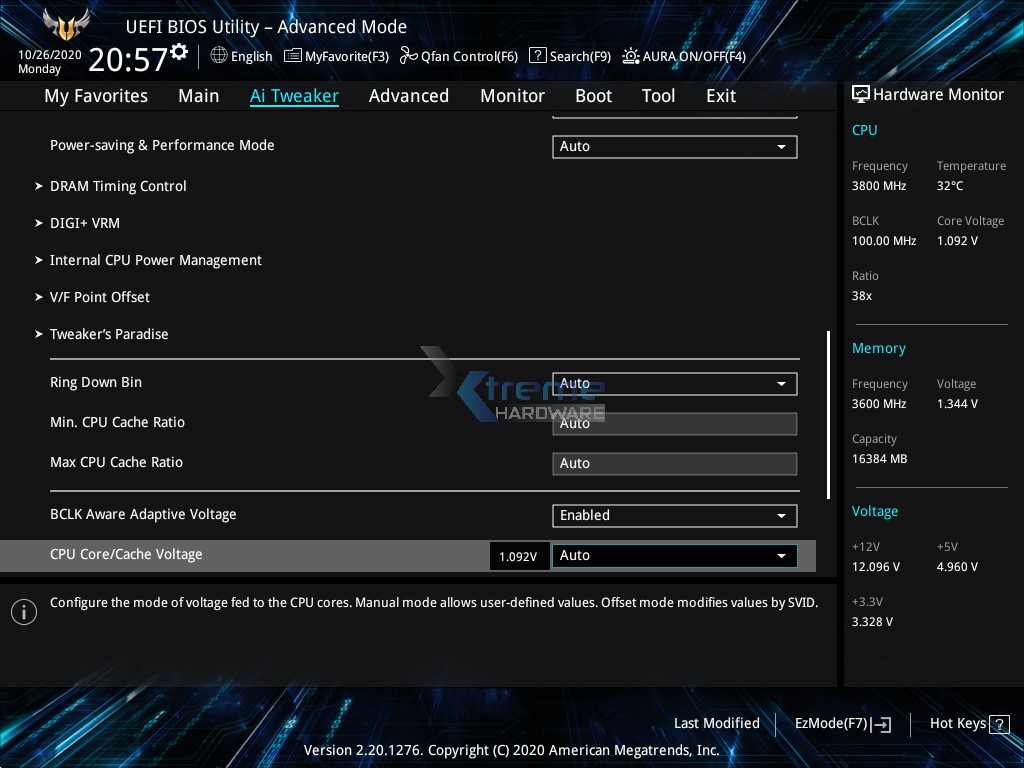Viewport: 1024px width, 768px height.
Task: Open the BIOS Search function
Action: coord(569,56)
